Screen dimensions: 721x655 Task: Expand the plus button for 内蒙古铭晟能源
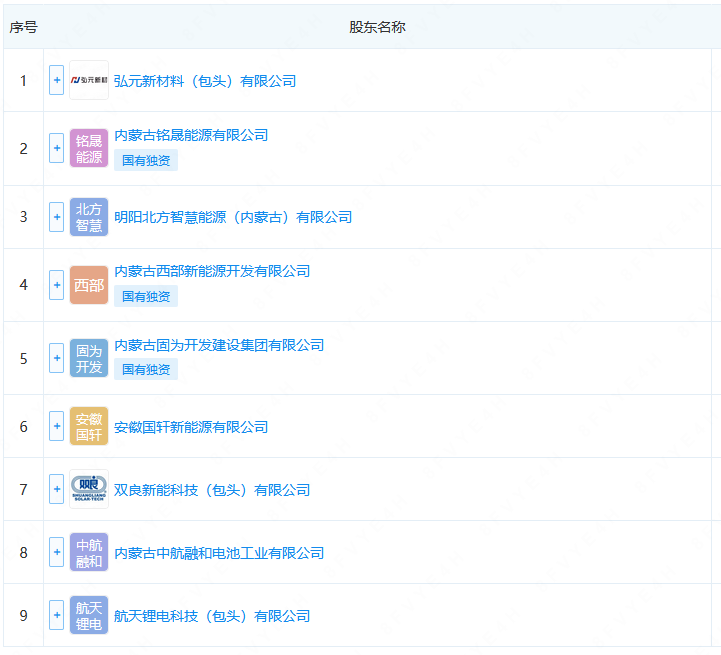click(x=56, y=149)
